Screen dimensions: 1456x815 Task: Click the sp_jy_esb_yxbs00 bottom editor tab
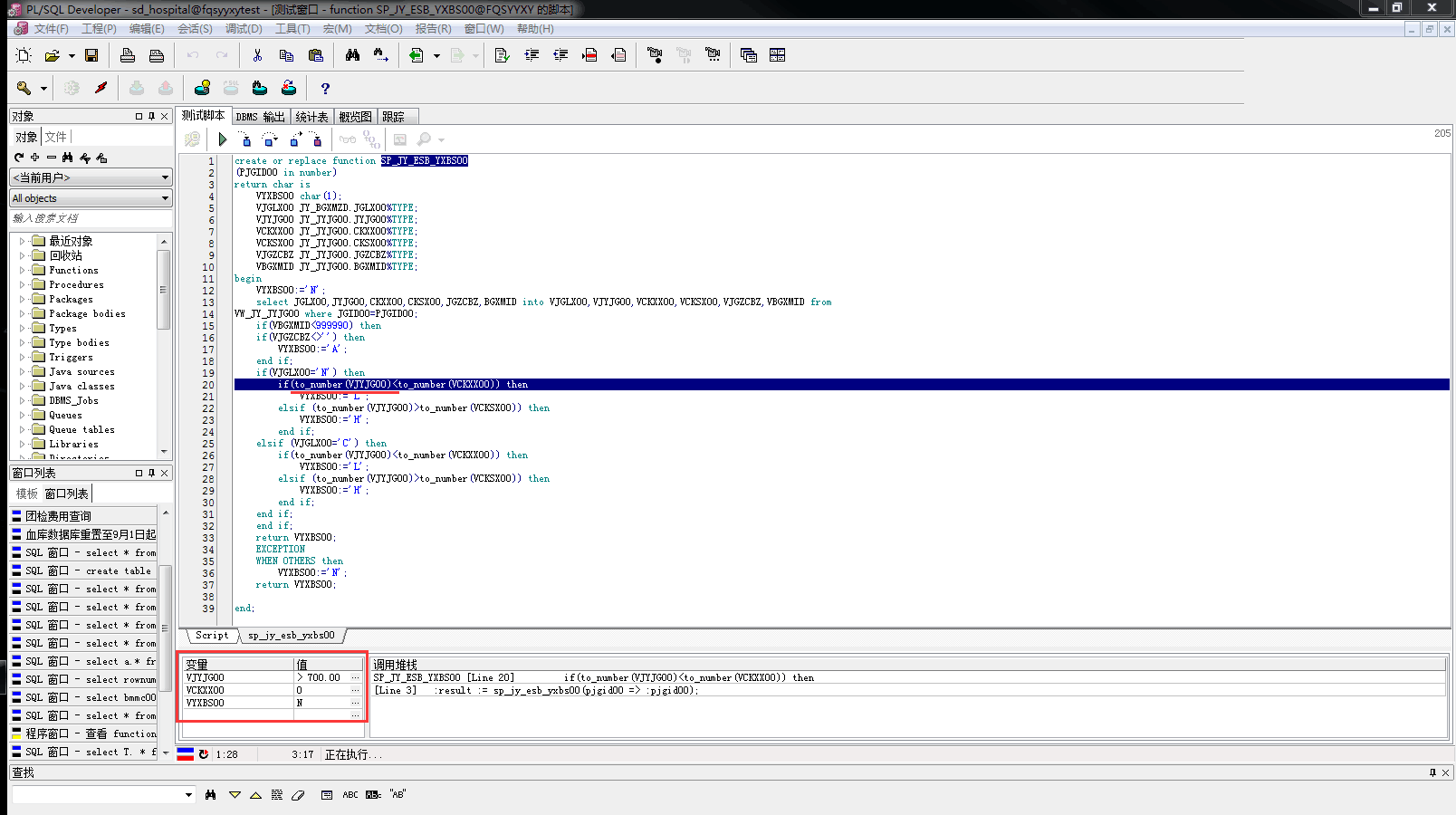tap(291, 636)
